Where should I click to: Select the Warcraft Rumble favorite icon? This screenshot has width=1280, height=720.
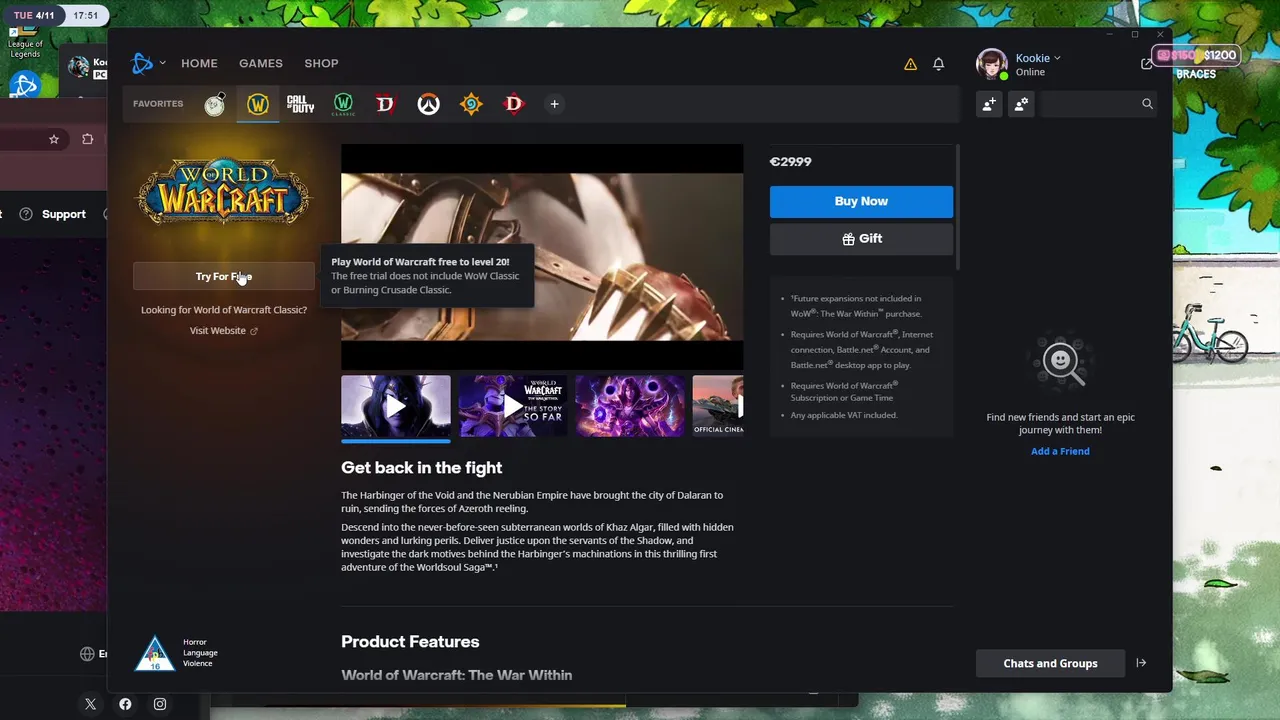click(215, 104)
